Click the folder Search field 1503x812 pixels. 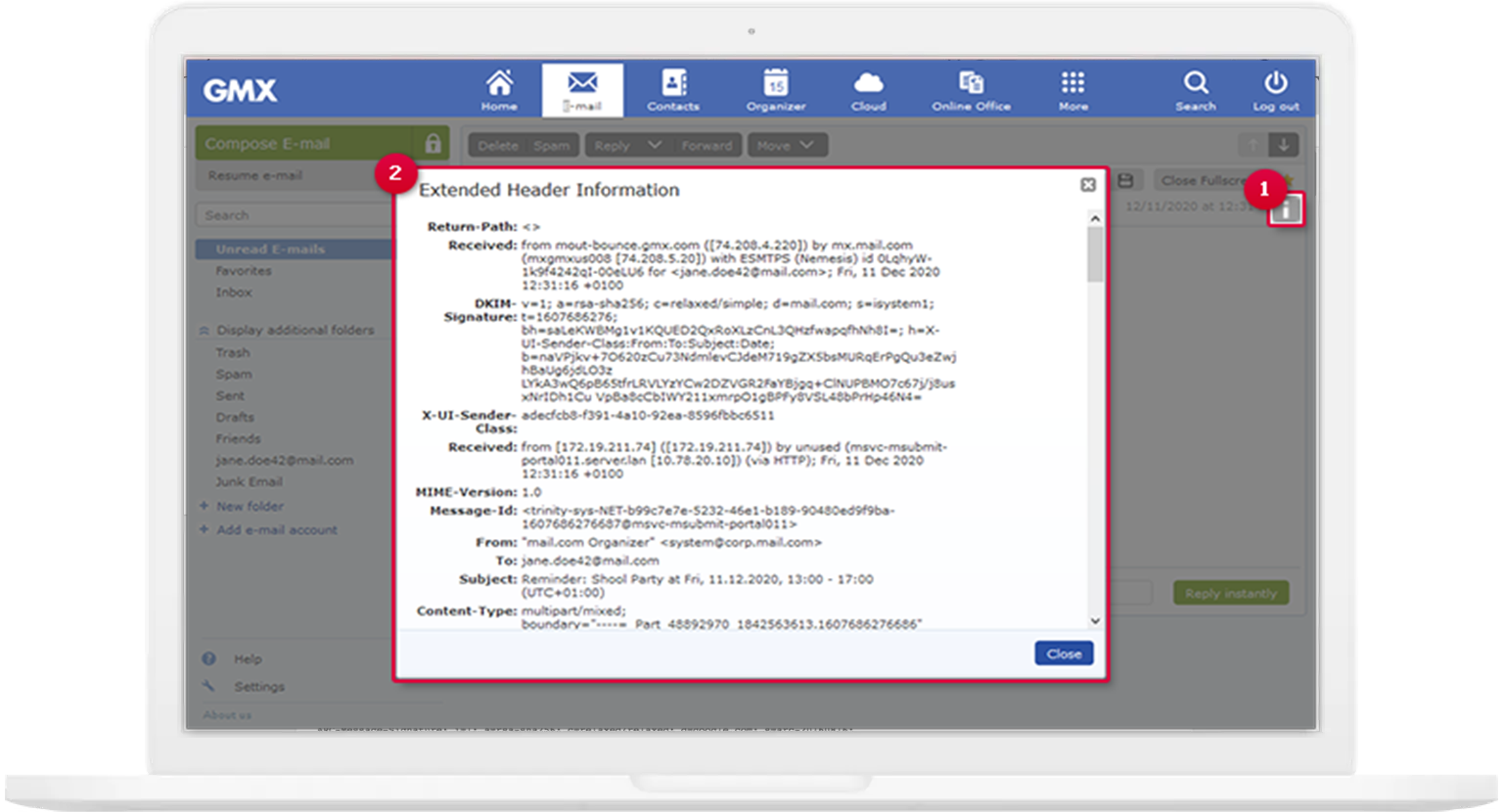(294, 215)
